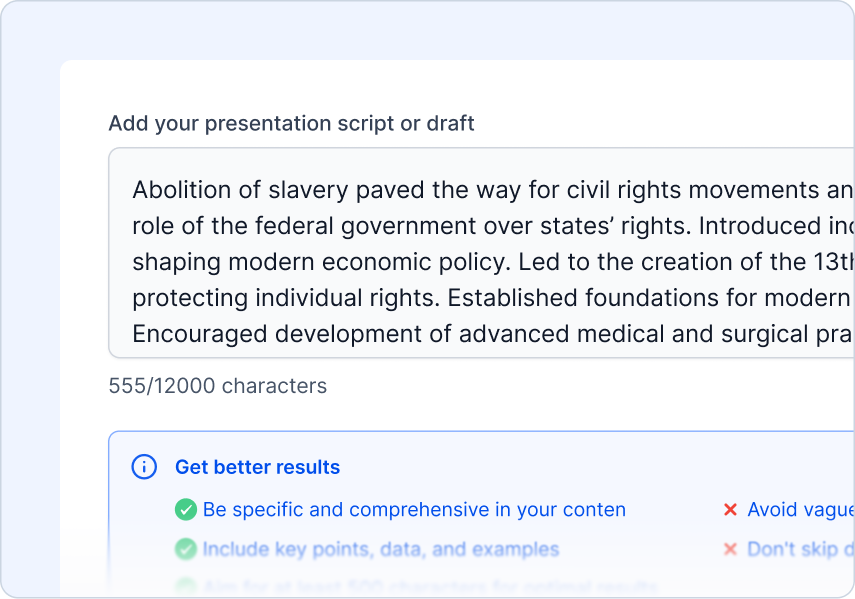Collapse the tips section under the text area
The width and height of the screenshot is (855, 599).
pos(257,466)
